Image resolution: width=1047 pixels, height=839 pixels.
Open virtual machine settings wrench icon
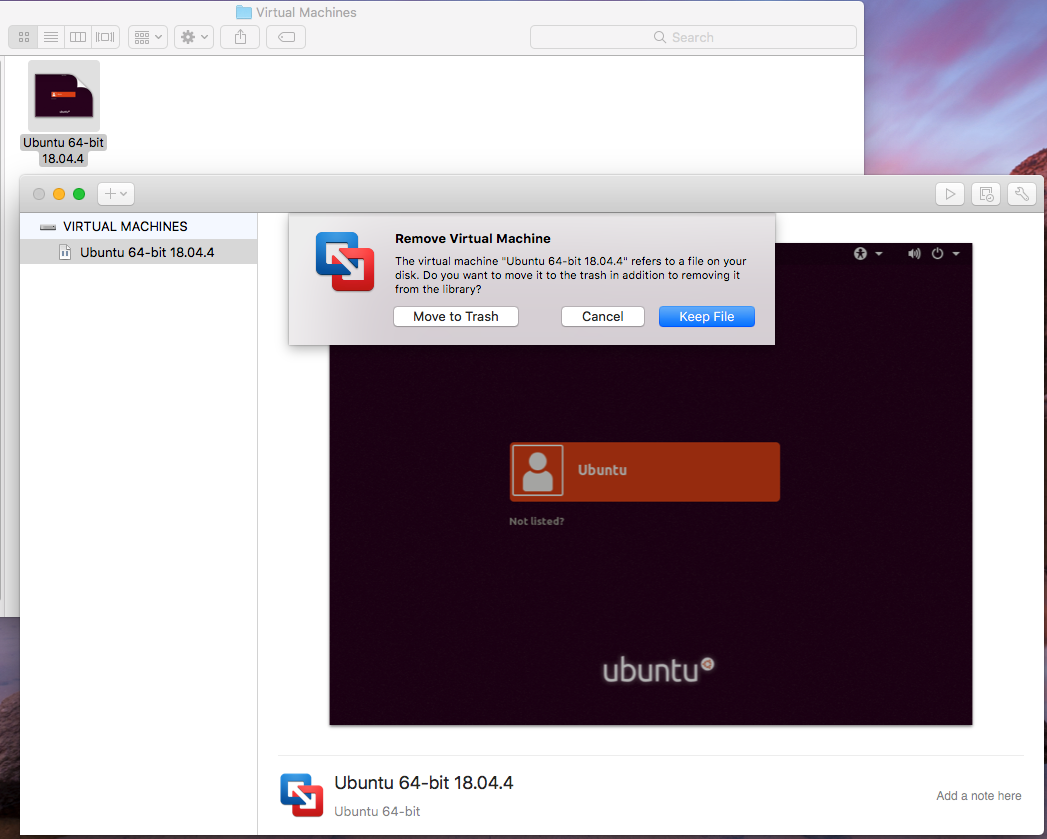(x=1022, y=194)
